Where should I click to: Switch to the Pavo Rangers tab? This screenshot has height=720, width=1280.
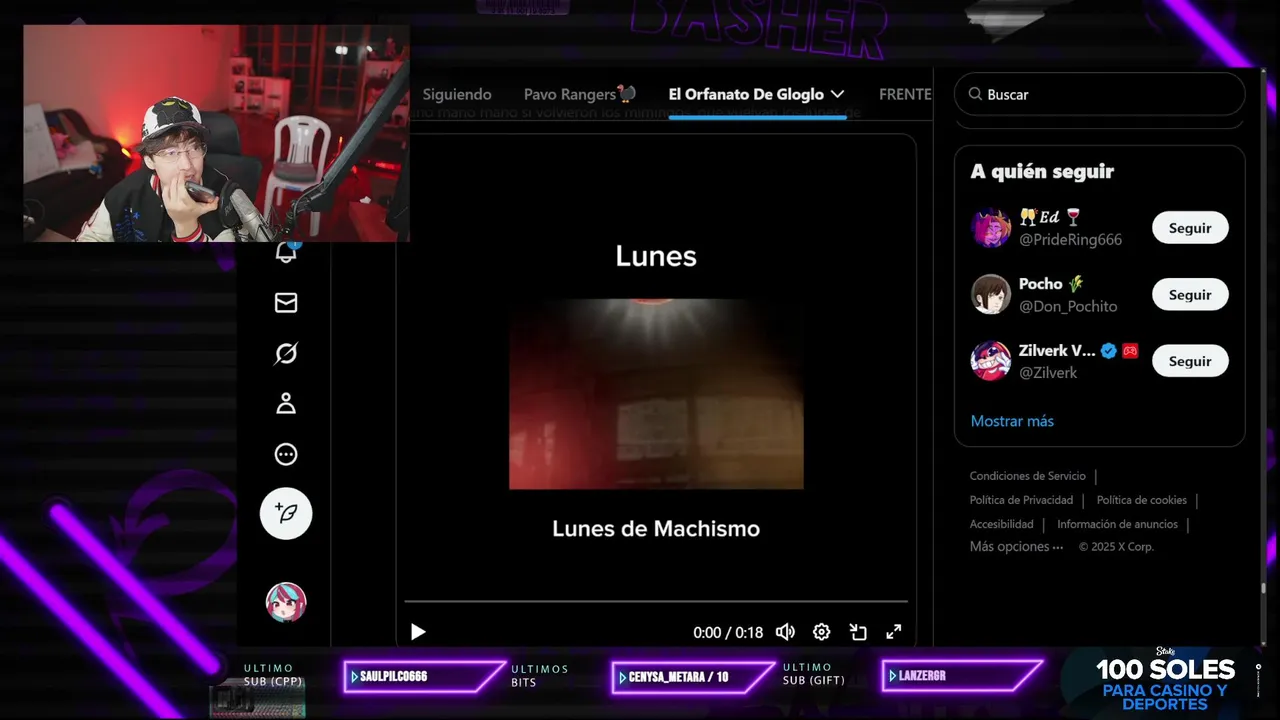580,94
